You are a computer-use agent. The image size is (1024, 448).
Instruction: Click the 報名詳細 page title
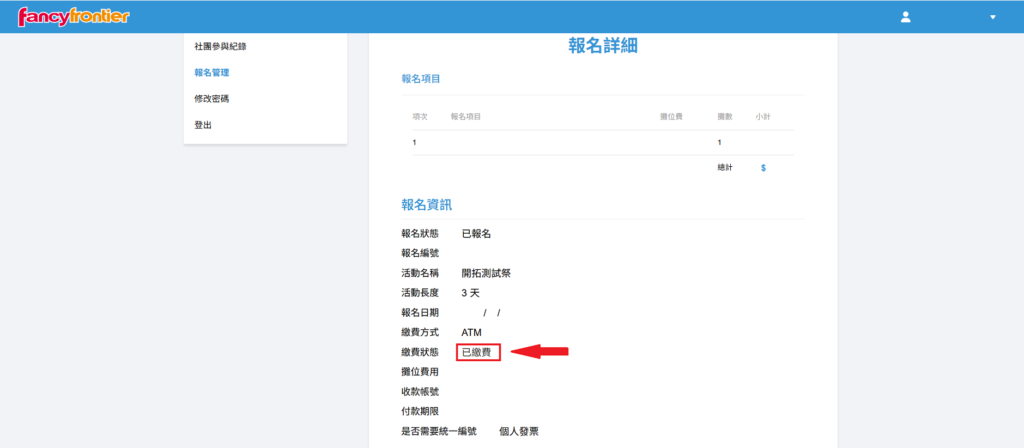point(603,45)
